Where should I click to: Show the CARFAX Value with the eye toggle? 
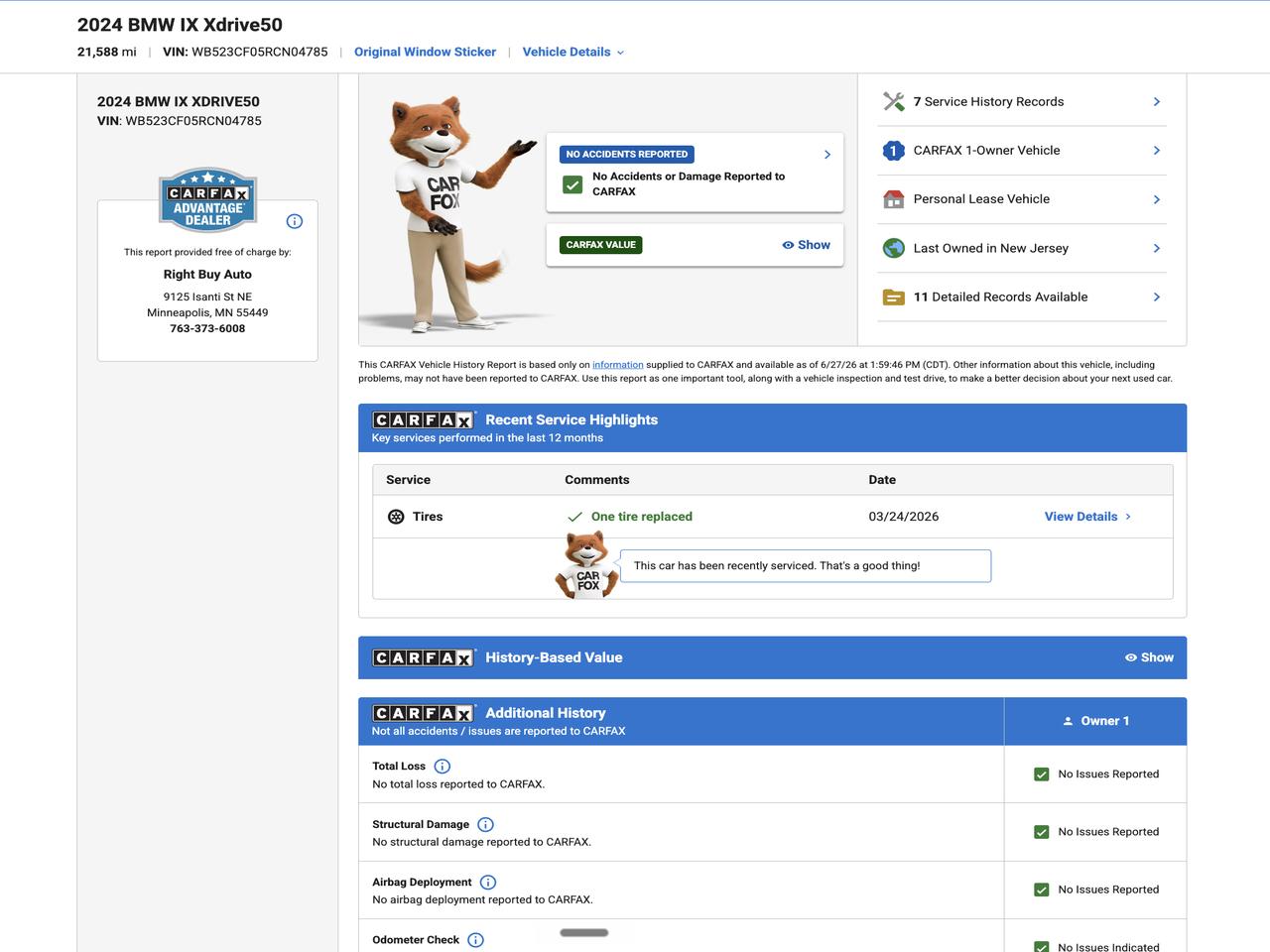tap(806, 245)
